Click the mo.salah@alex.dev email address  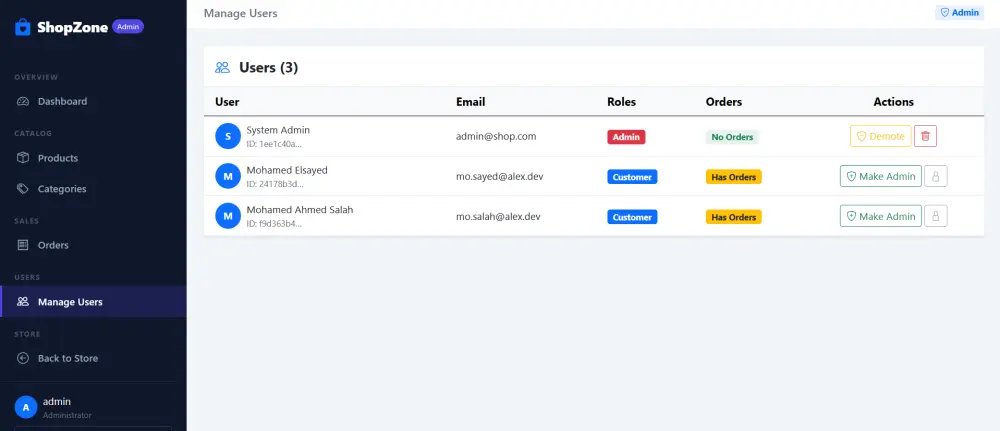click(498, 217)
